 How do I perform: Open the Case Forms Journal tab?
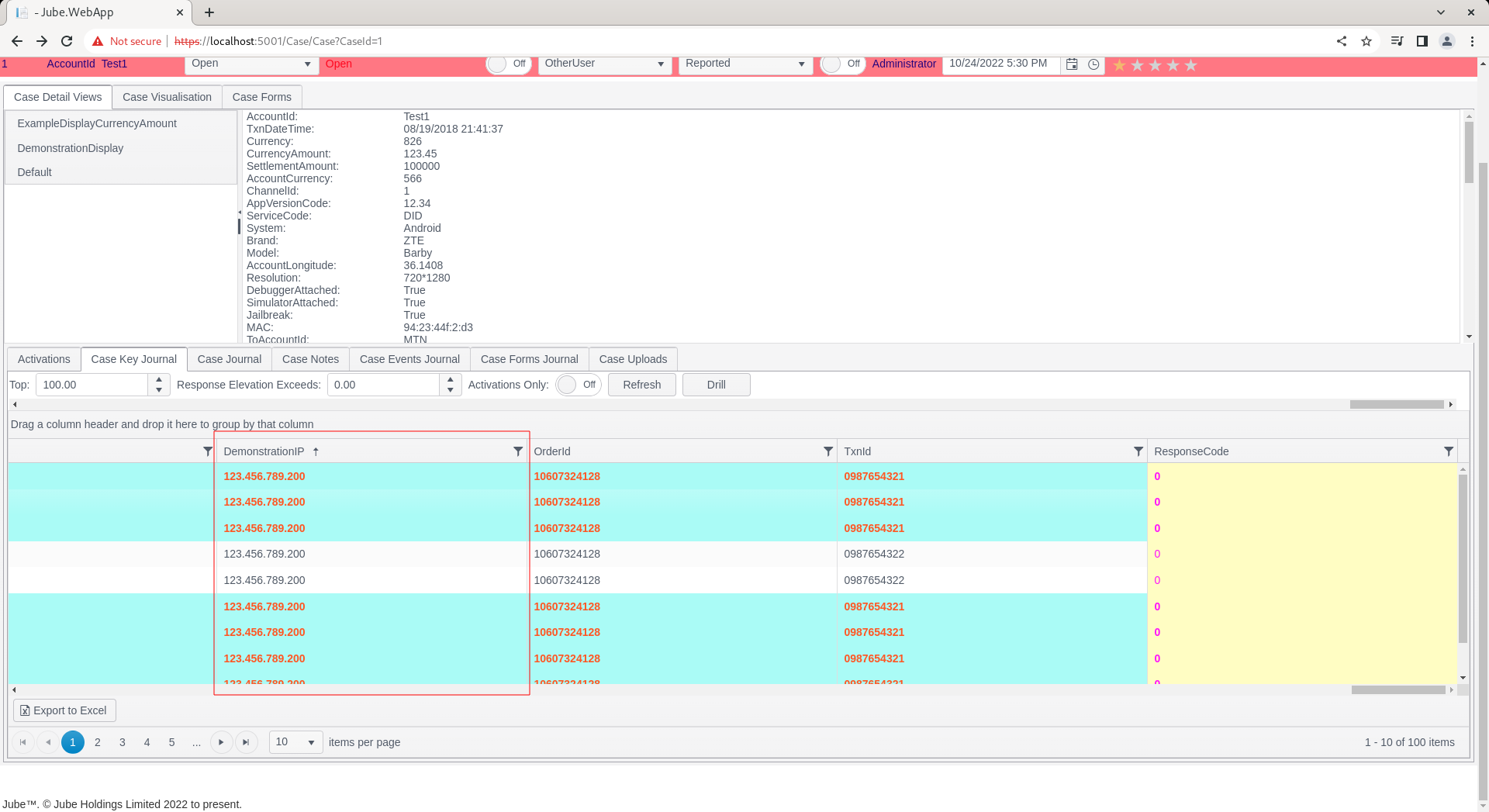coord(530,359)
